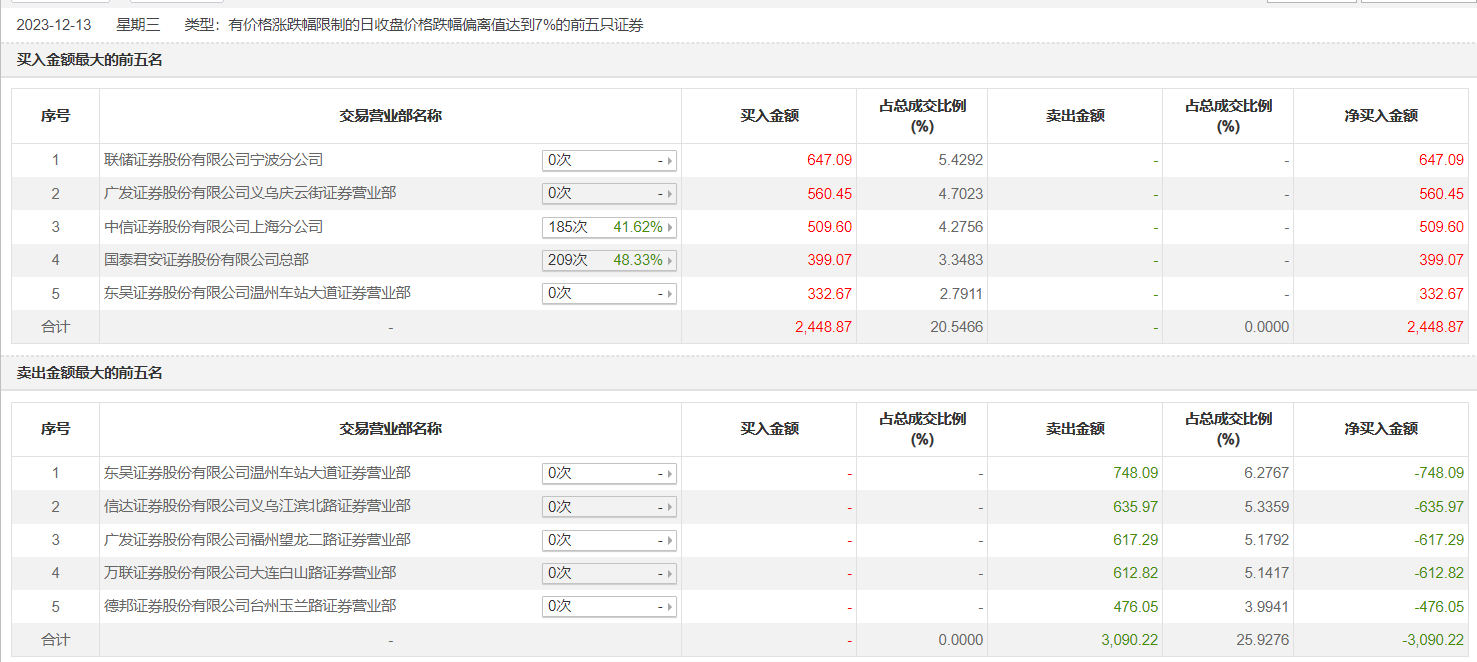Open 0次 dropdown beside 广发证券义乌庆云街营业部
The image size is (1477, 662).
669,193
